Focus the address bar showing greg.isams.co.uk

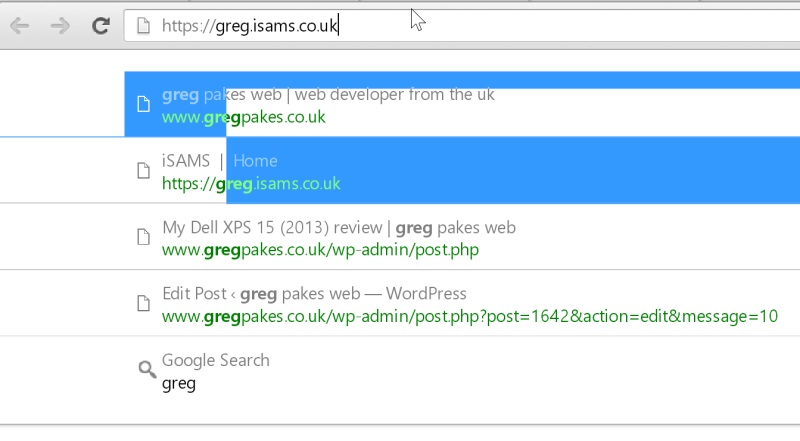point(462,26)
